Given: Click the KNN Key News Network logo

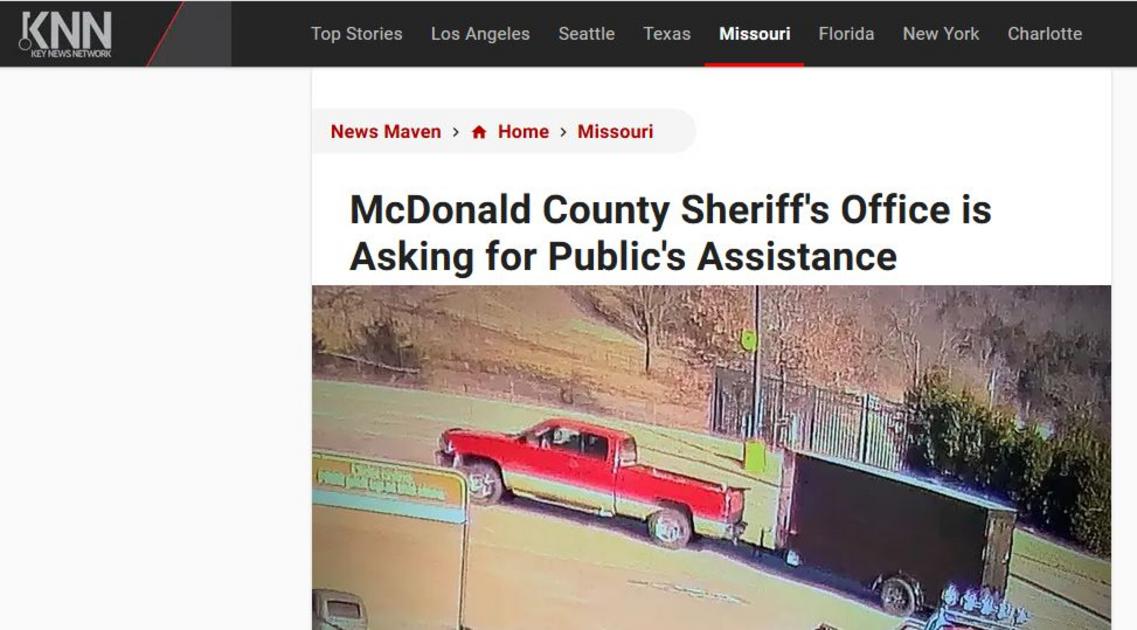Looking at the screenshot, I should pos(66,34).
